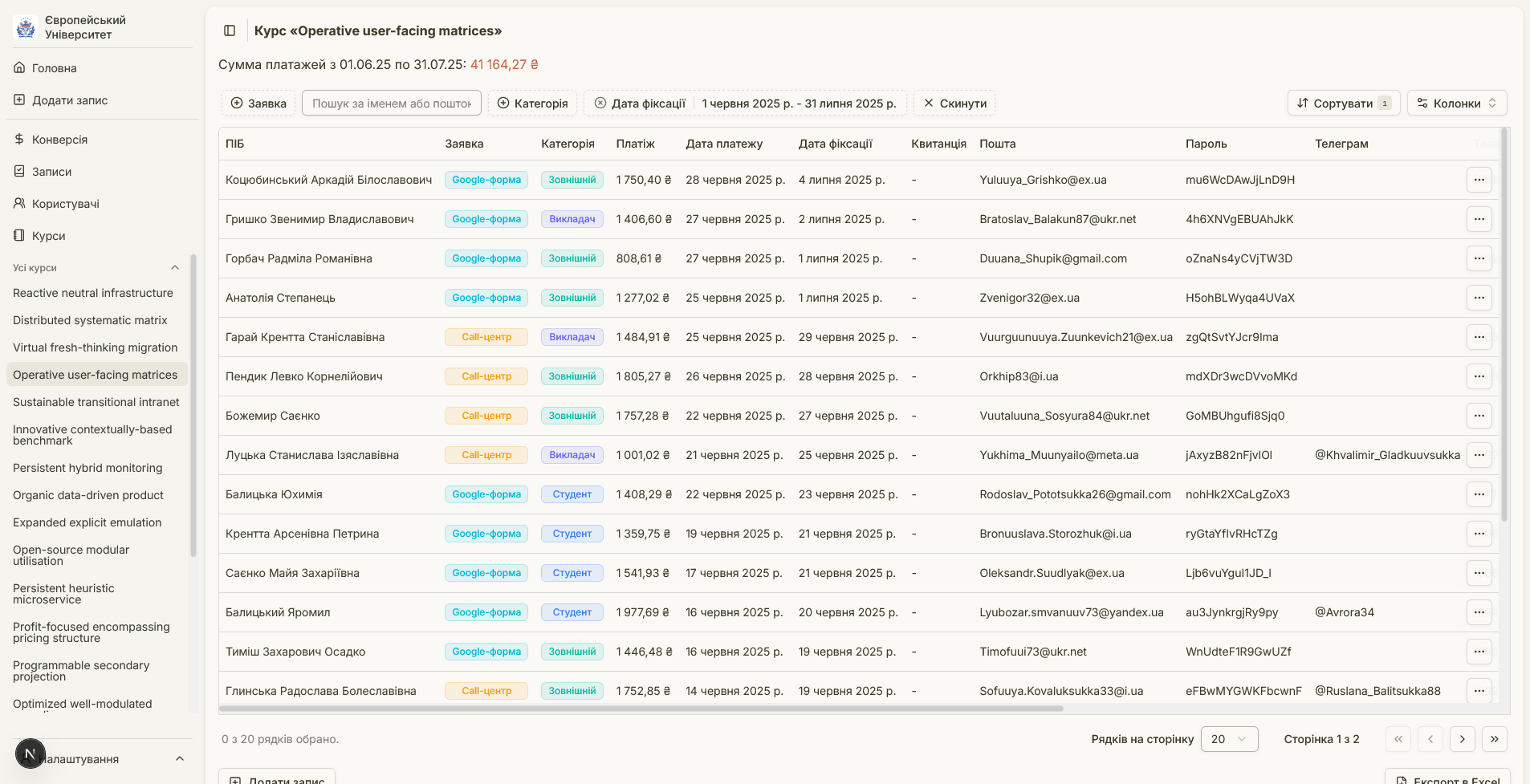Viewport: 1530px width, 784px height.
Task: Clear the Дата фіксації filter
Action: 600,104
